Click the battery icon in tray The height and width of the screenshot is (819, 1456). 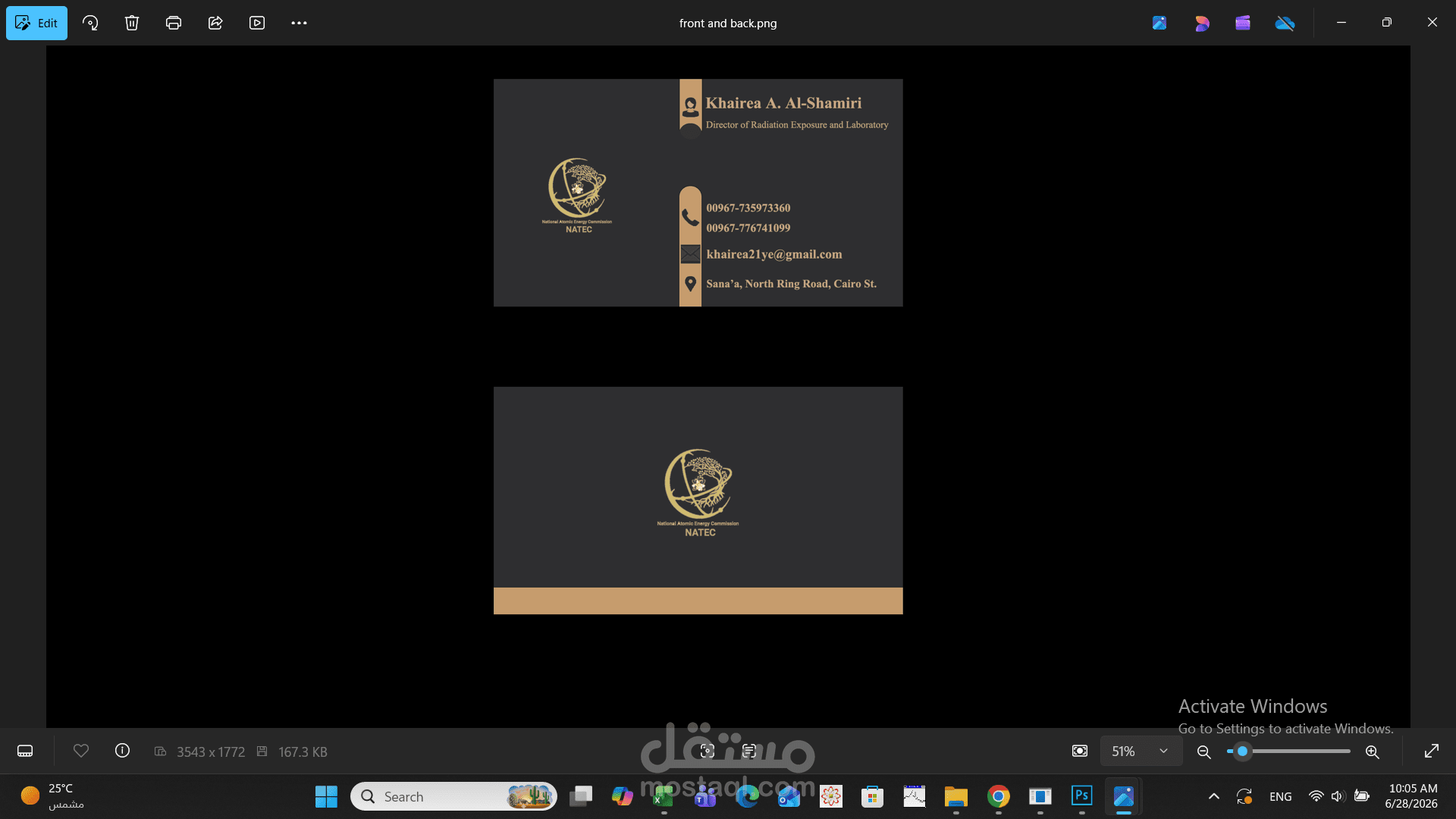tap(1362, 796)
